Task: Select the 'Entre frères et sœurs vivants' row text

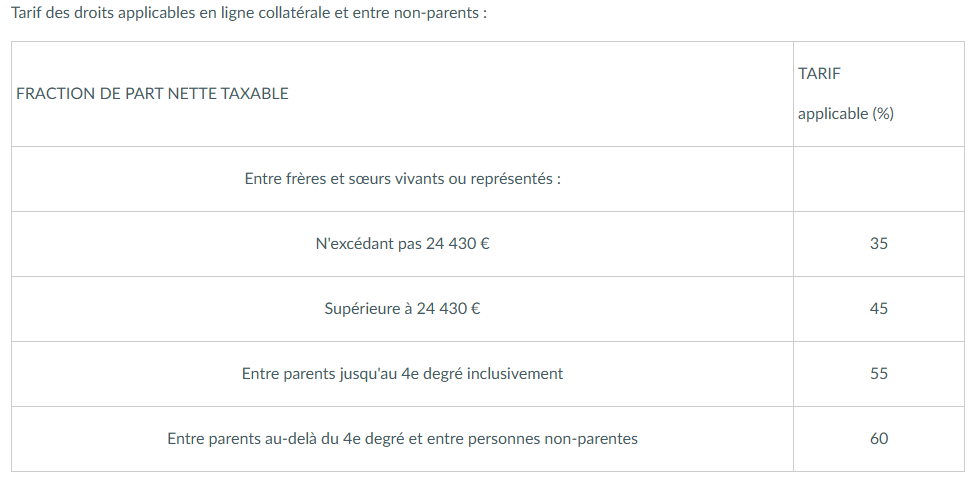Action: (x=402, y=179)
